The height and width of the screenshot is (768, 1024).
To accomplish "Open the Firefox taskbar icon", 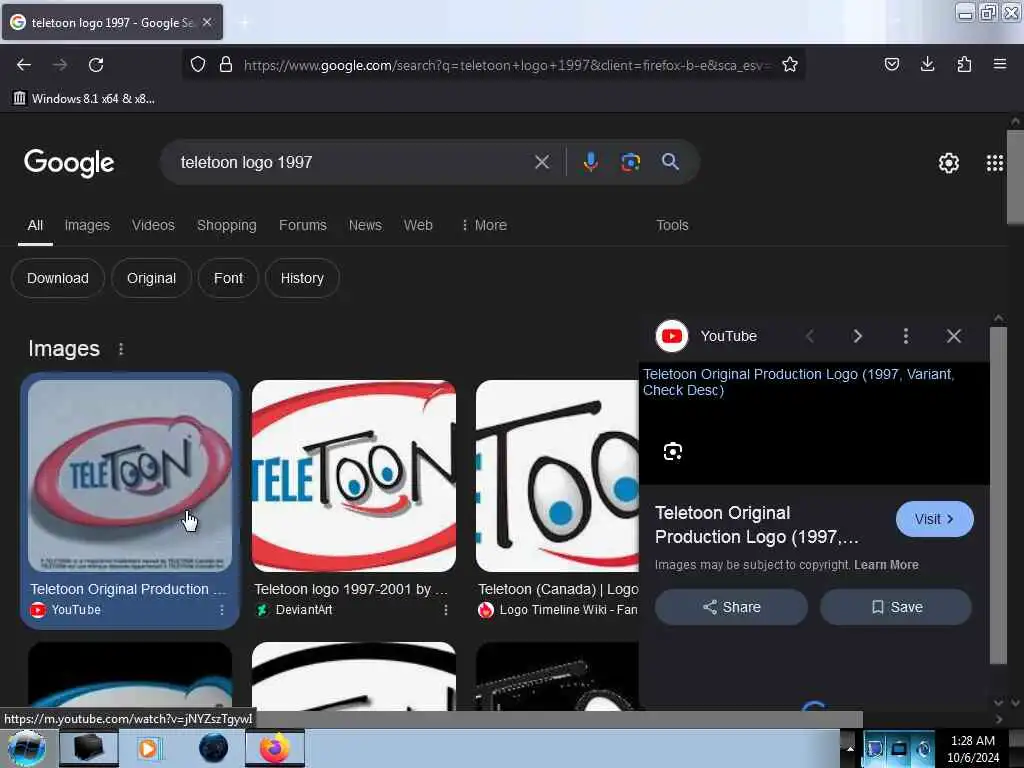I will tap(275, 748).
